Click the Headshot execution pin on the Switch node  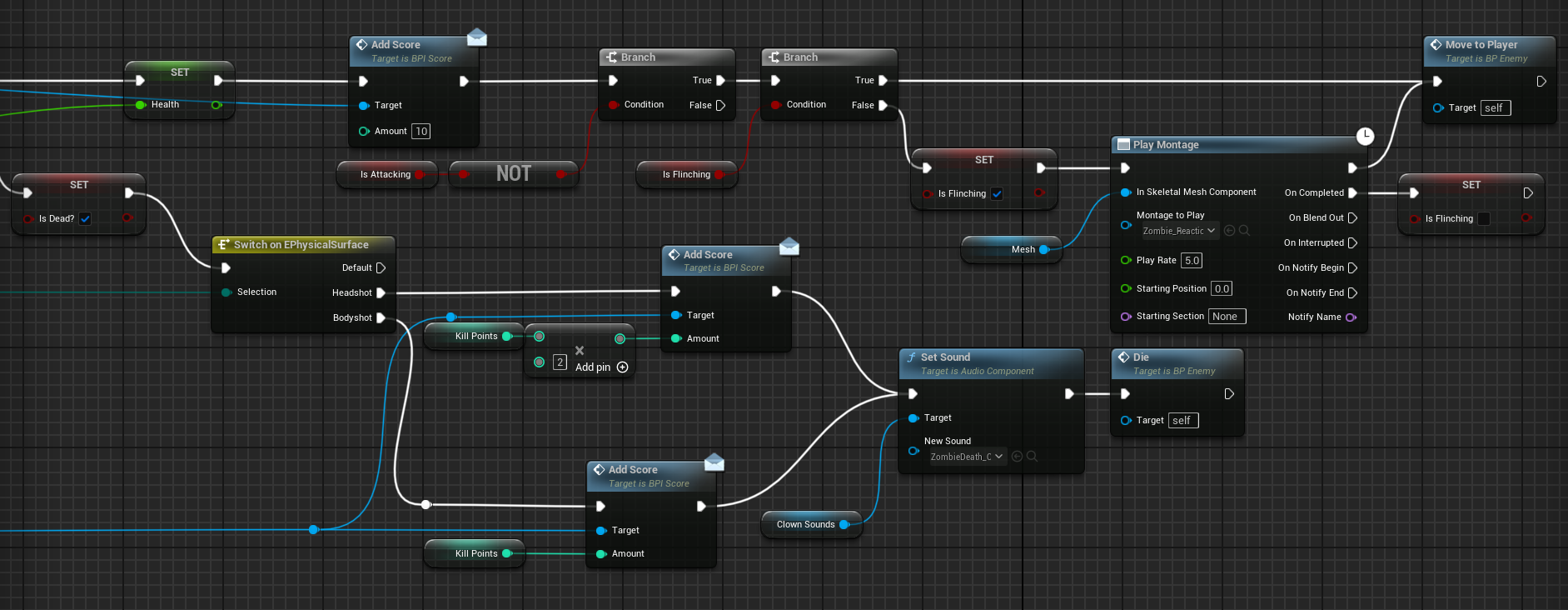point(381,292)
